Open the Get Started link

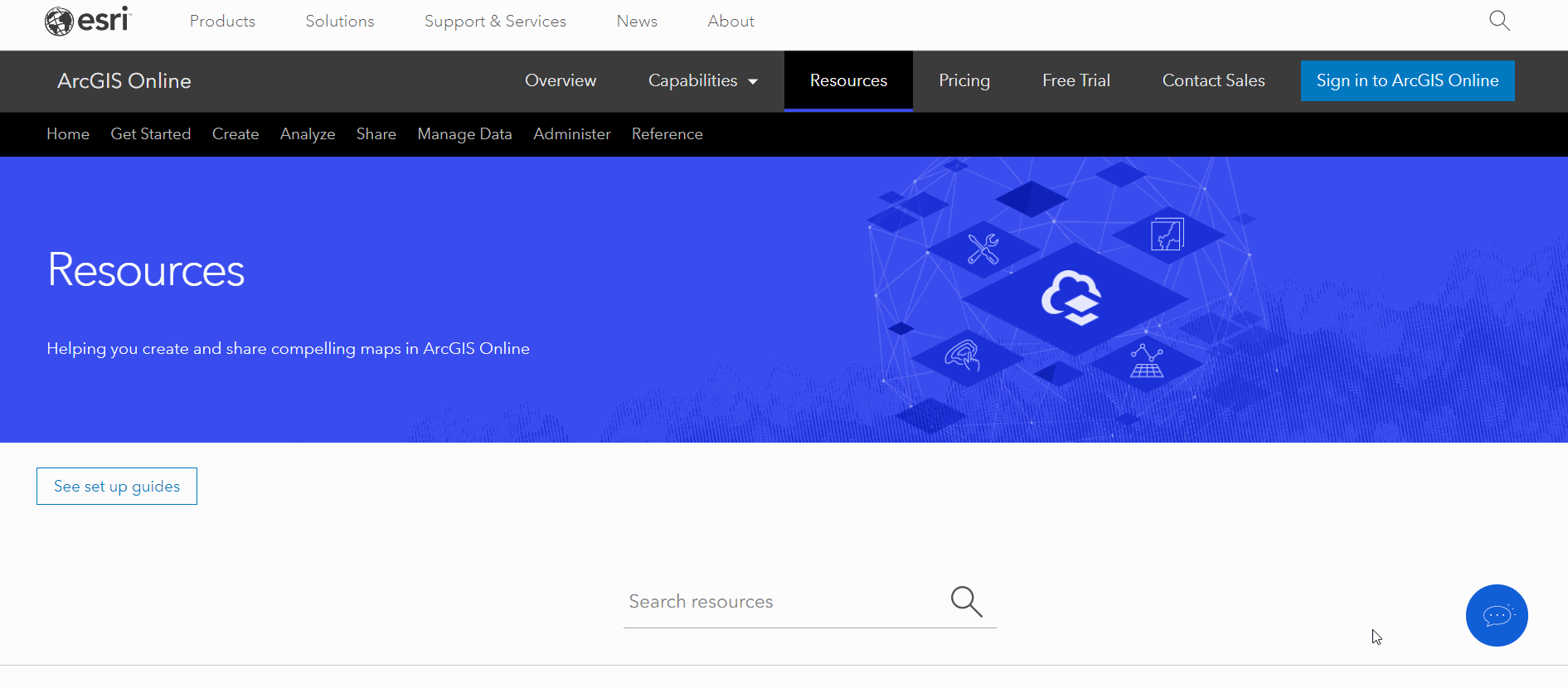[x=151, y=133]
